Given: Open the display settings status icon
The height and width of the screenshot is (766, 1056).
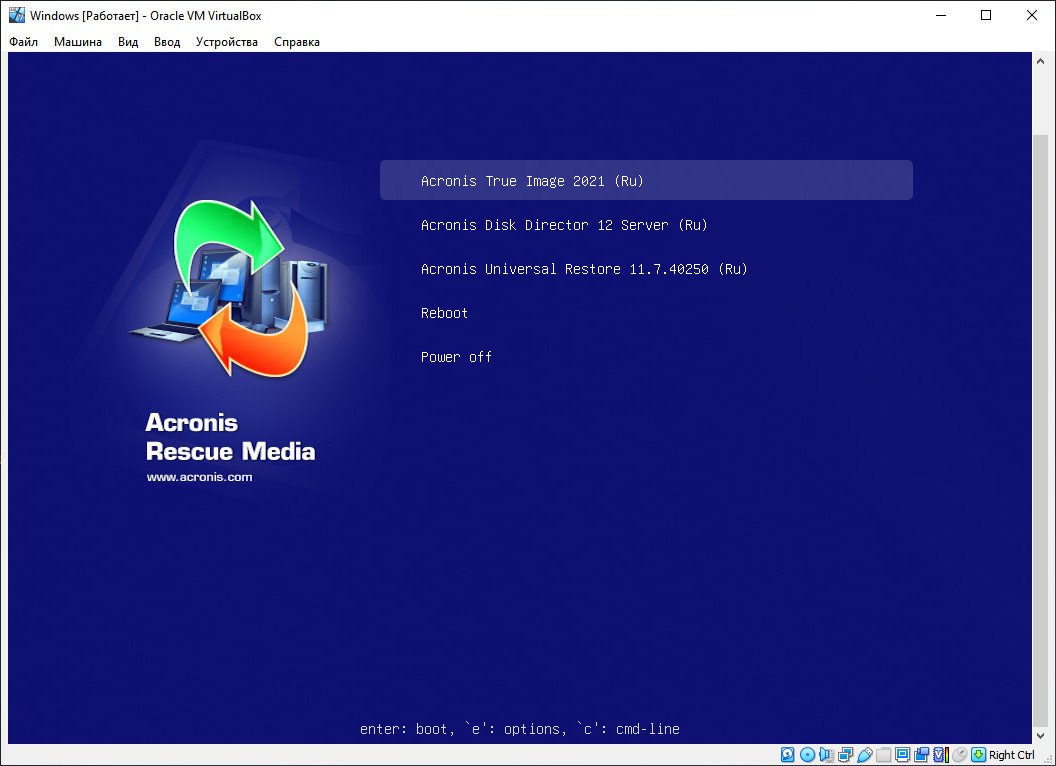Looking at the screenshot, I should 902,755.
